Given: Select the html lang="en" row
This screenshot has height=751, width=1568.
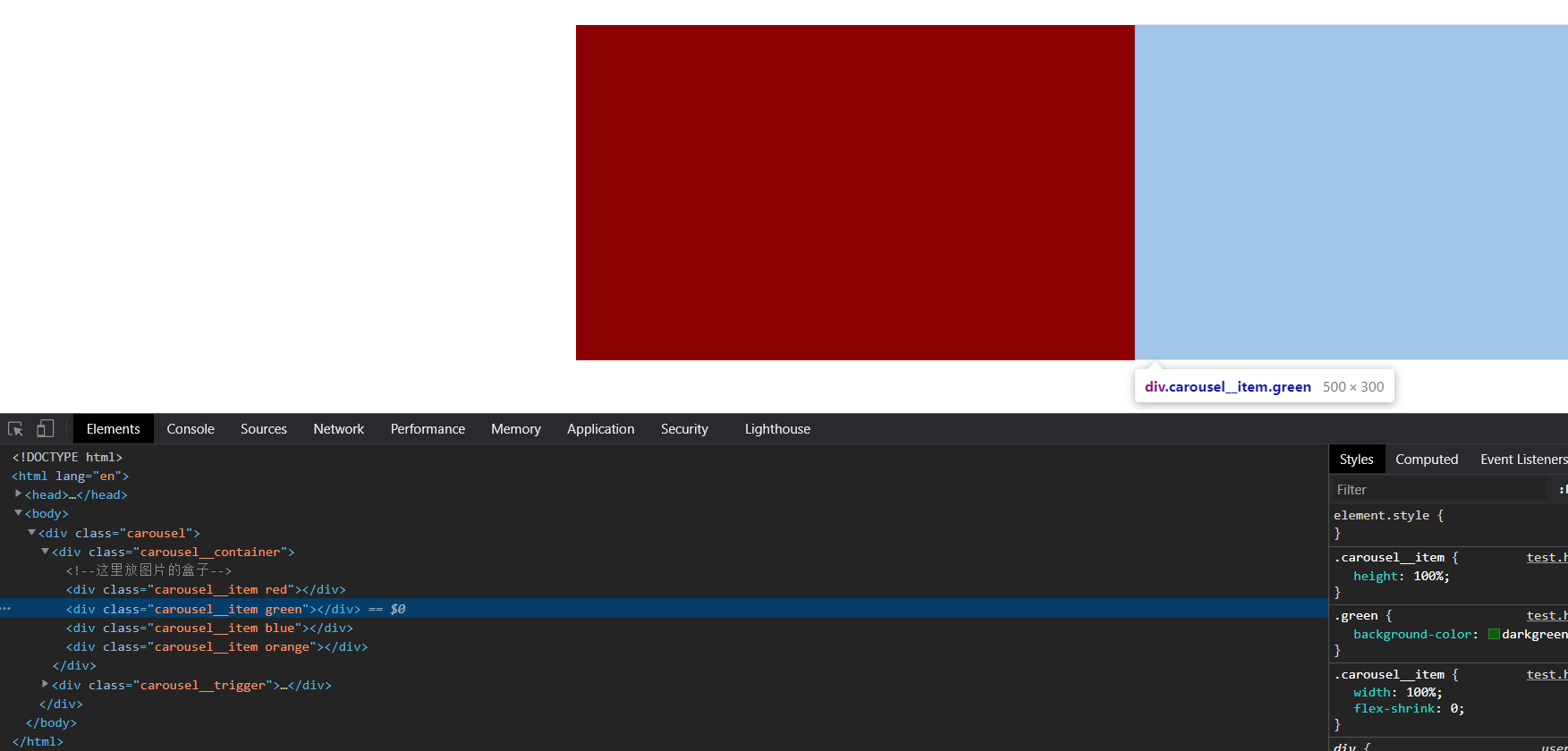Looking at the screenshot, I should pos(664,476).
